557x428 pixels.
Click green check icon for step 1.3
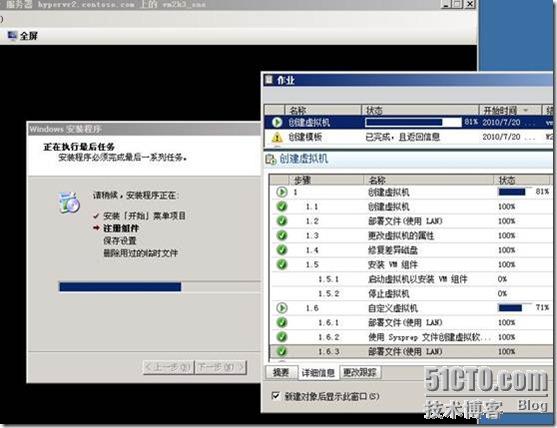tap(282, 235)
